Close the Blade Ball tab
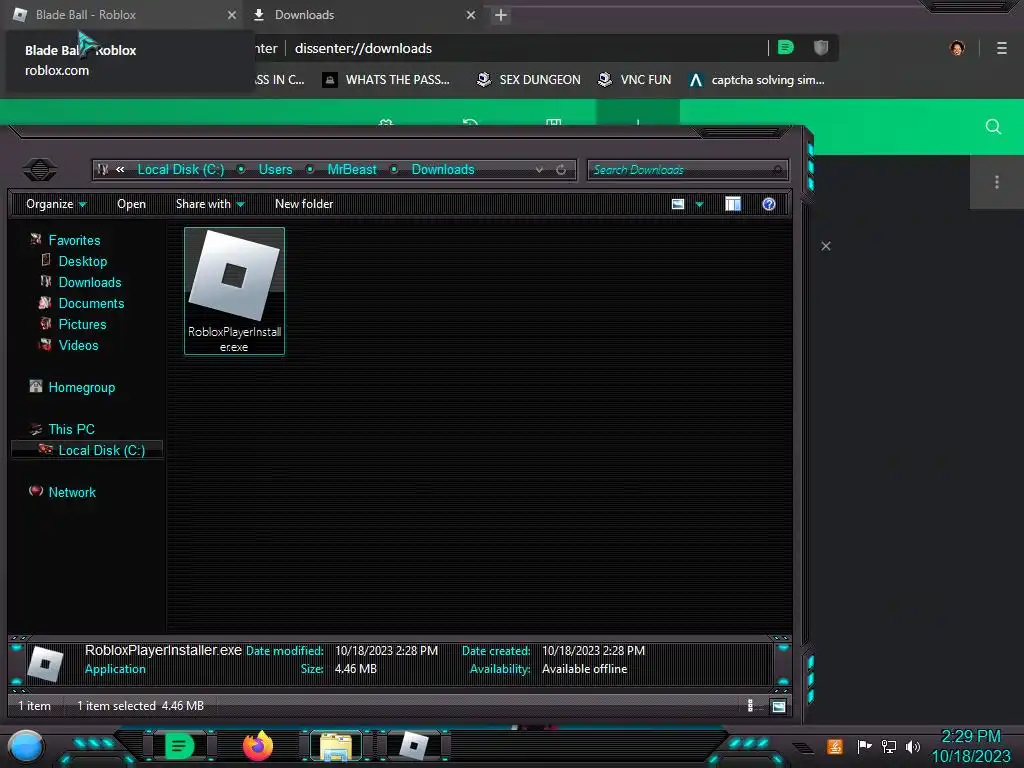 point(232,14)
